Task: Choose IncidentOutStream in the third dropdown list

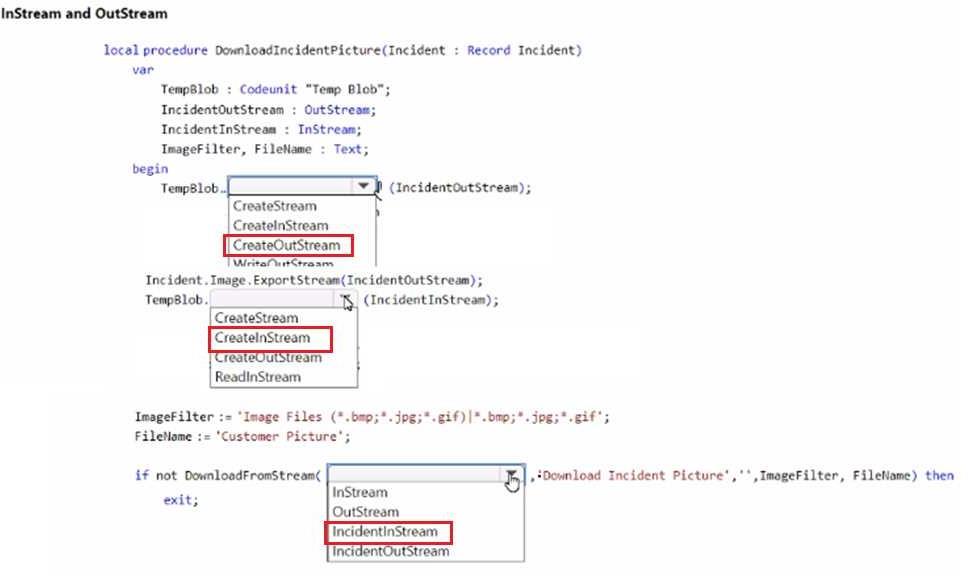Action: tap(391, 551)
